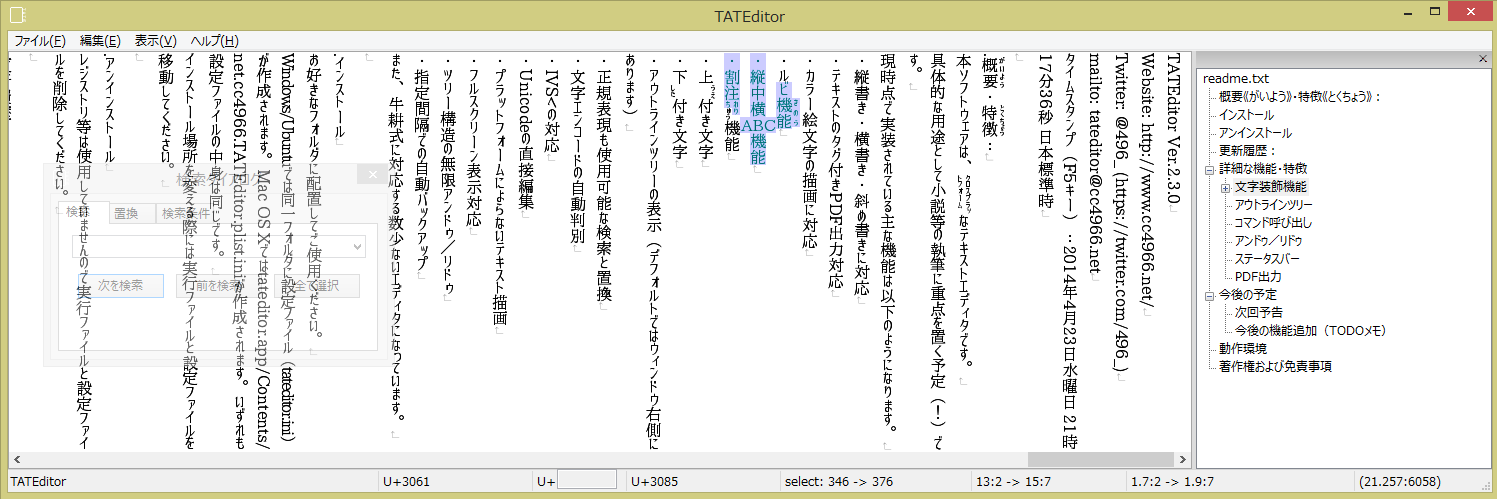Click the editor scrollbar right arrow
The image size is (1497, 499).
(x=1185, y=460)
